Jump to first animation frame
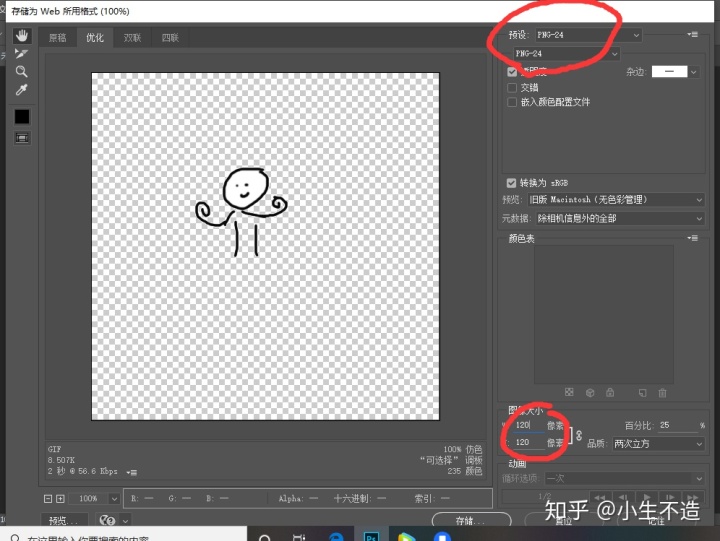 coord(599,497)
